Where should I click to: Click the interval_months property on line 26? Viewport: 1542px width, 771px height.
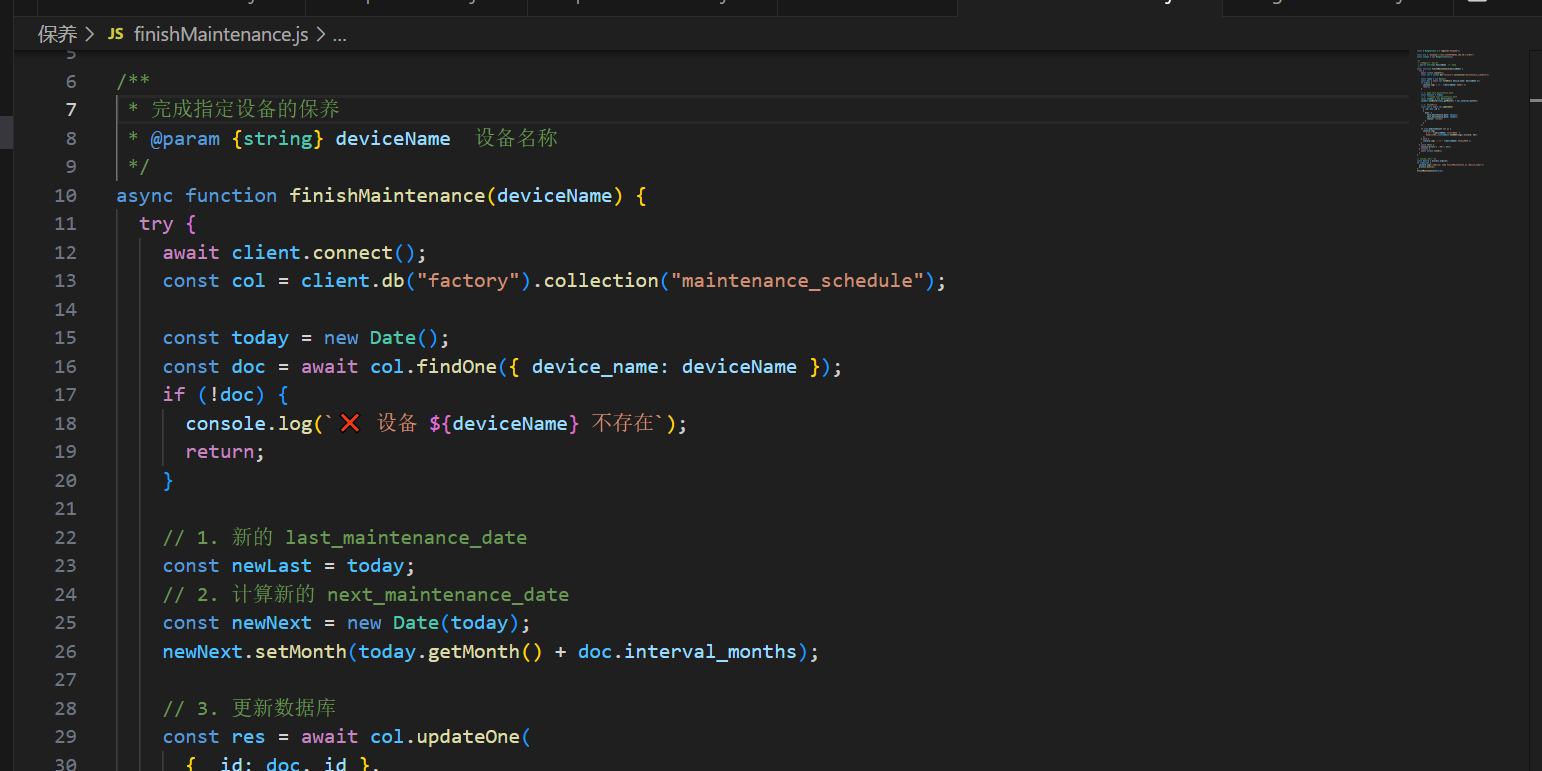(x=710, y=651)
